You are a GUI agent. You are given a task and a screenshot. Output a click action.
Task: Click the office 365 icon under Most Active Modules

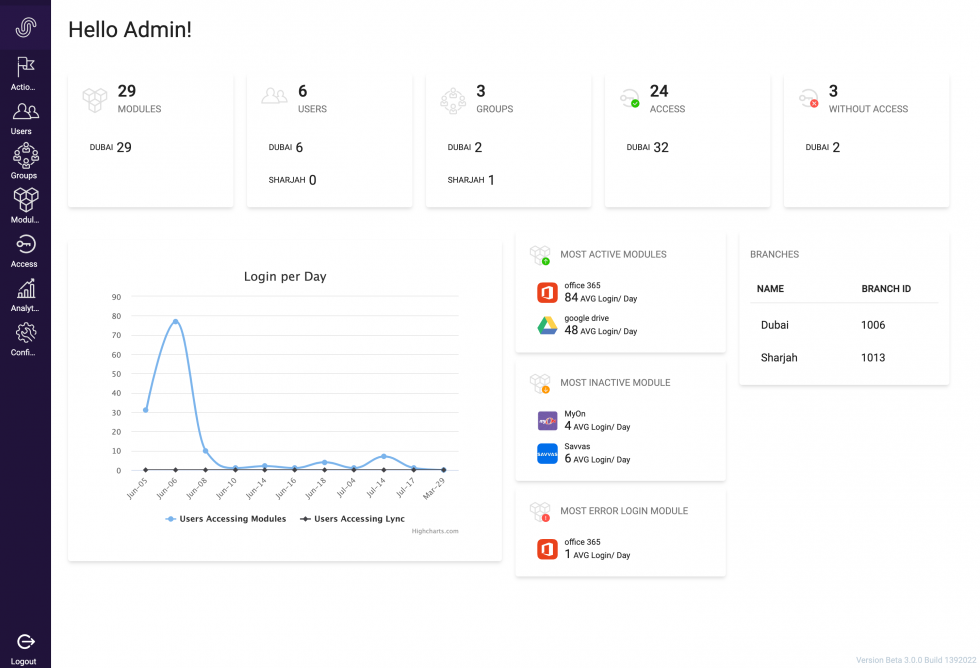[547, 292]
